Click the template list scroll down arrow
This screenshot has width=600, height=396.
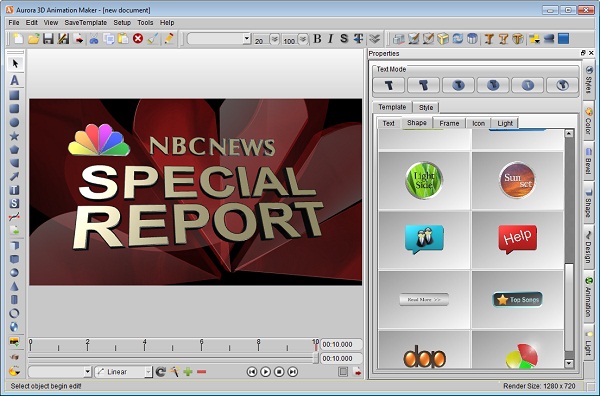point(569,363)
